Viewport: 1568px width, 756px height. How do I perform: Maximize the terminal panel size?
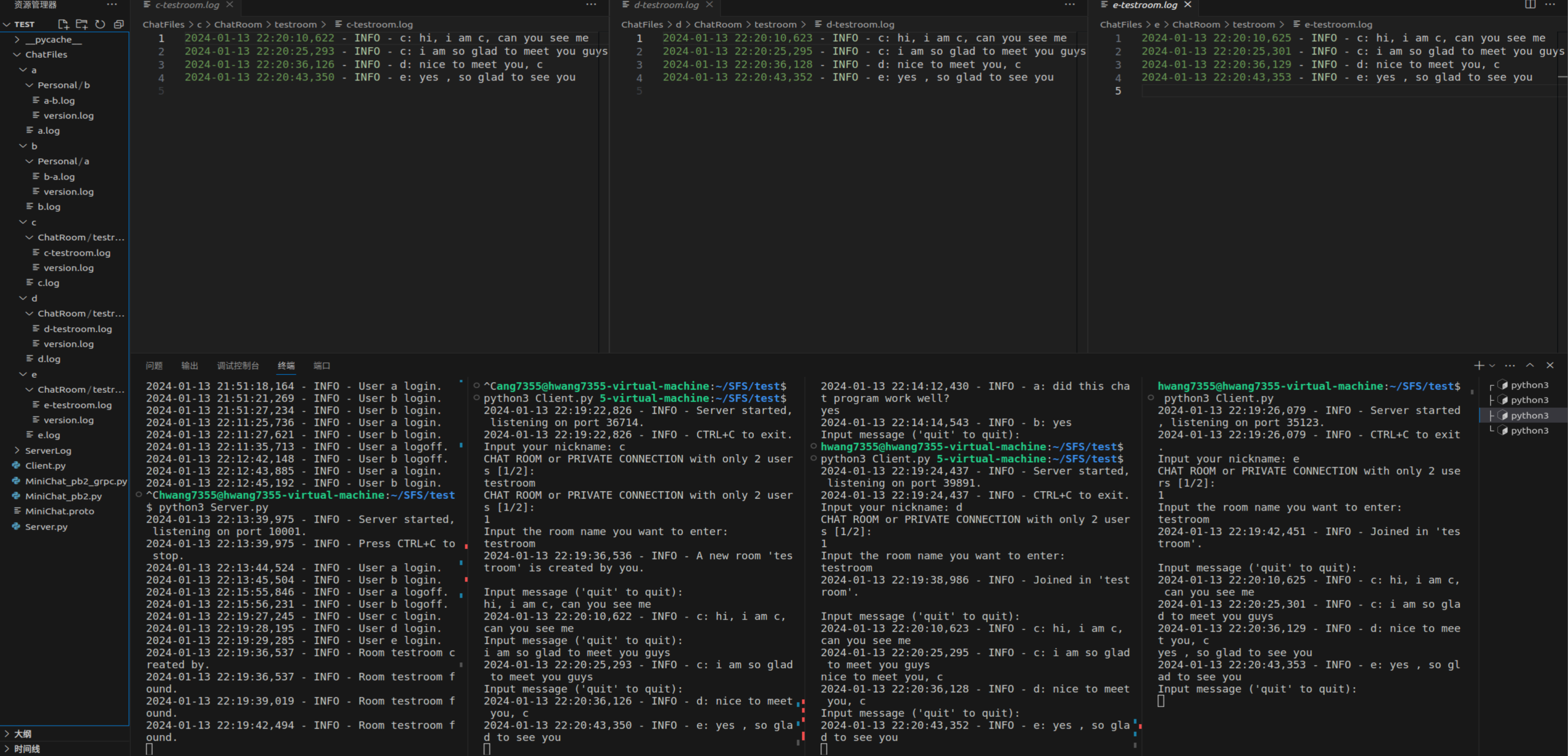click(x=1530, y=365)
